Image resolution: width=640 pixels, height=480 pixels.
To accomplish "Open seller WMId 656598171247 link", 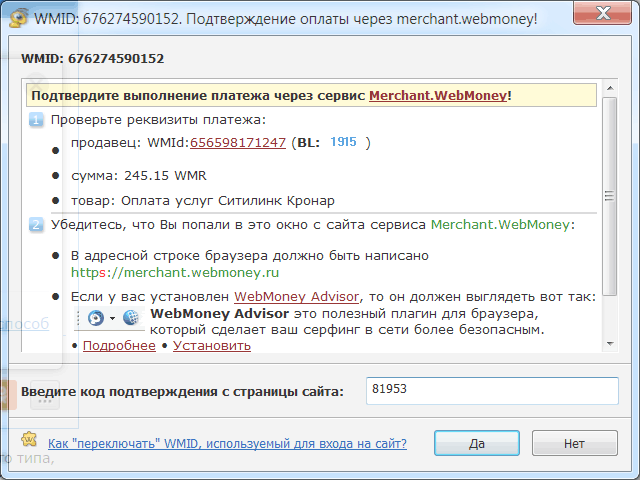I will click(x=238, y=142).
